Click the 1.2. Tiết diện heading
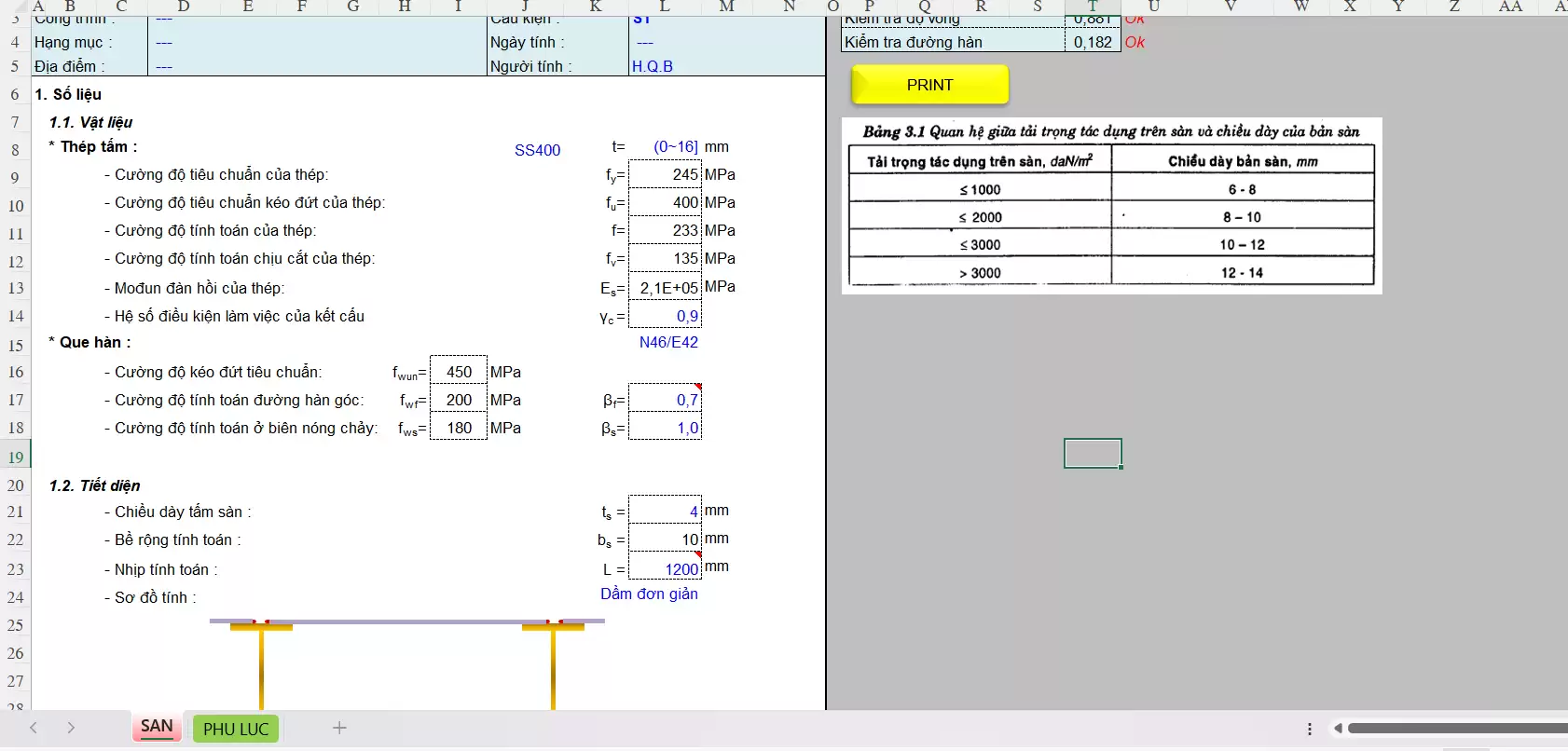 pyautogui.click(x=94, y=485)
